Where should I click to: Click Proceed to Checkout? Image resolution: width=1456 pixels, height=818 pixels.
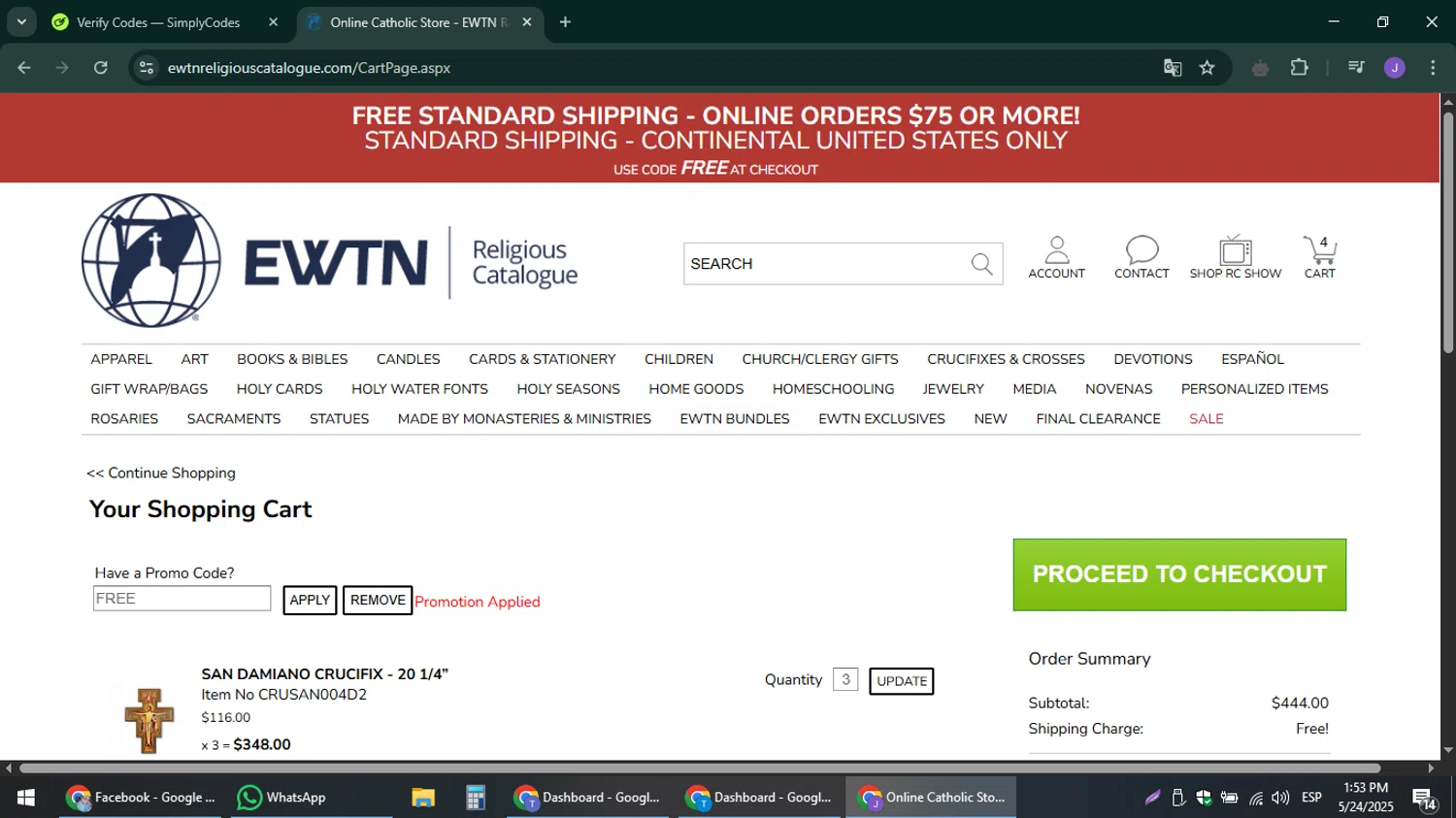[x=1179, y=574]
